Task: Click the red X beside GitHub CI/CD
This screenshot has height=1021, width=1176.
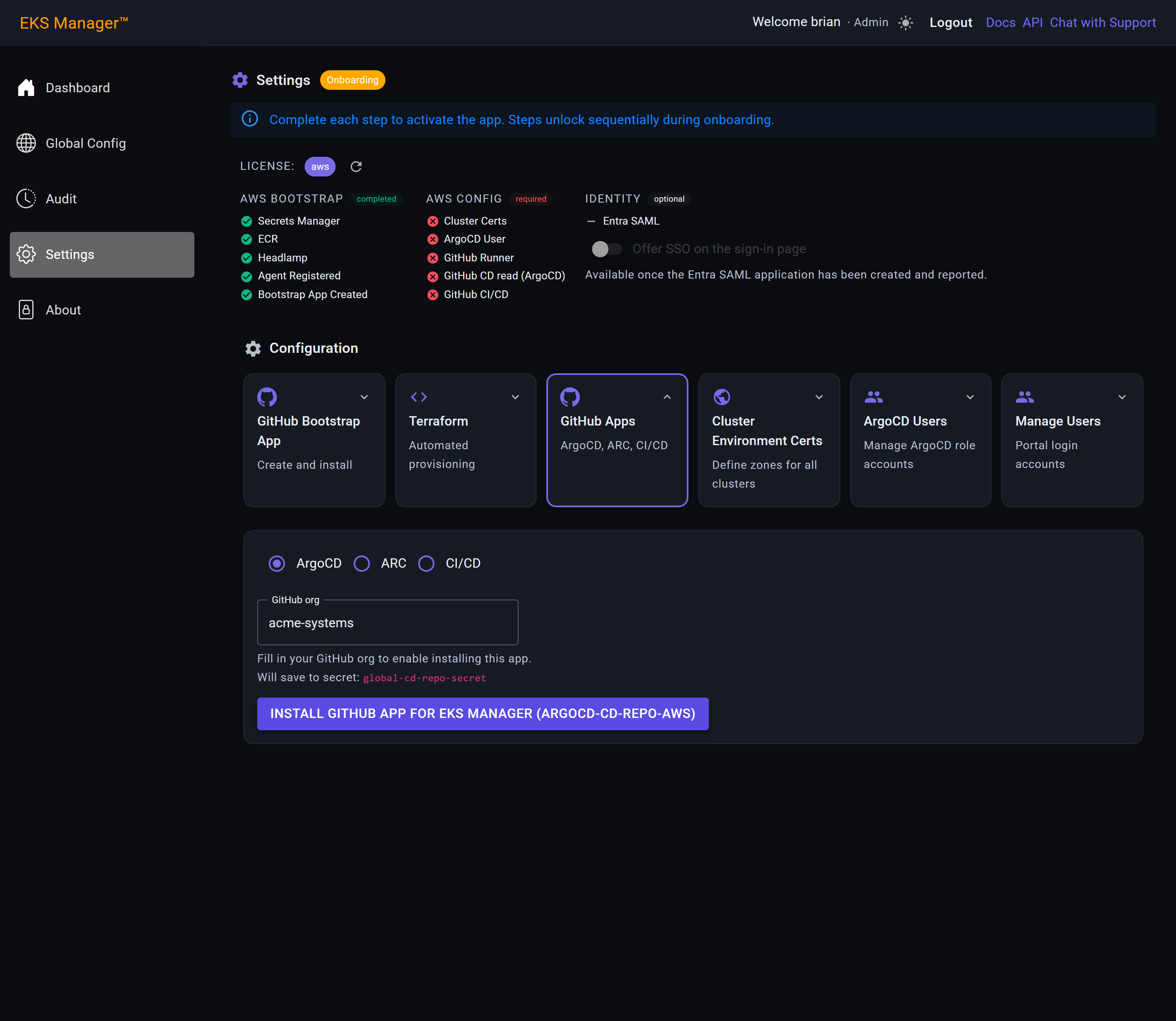Action: 432,294
